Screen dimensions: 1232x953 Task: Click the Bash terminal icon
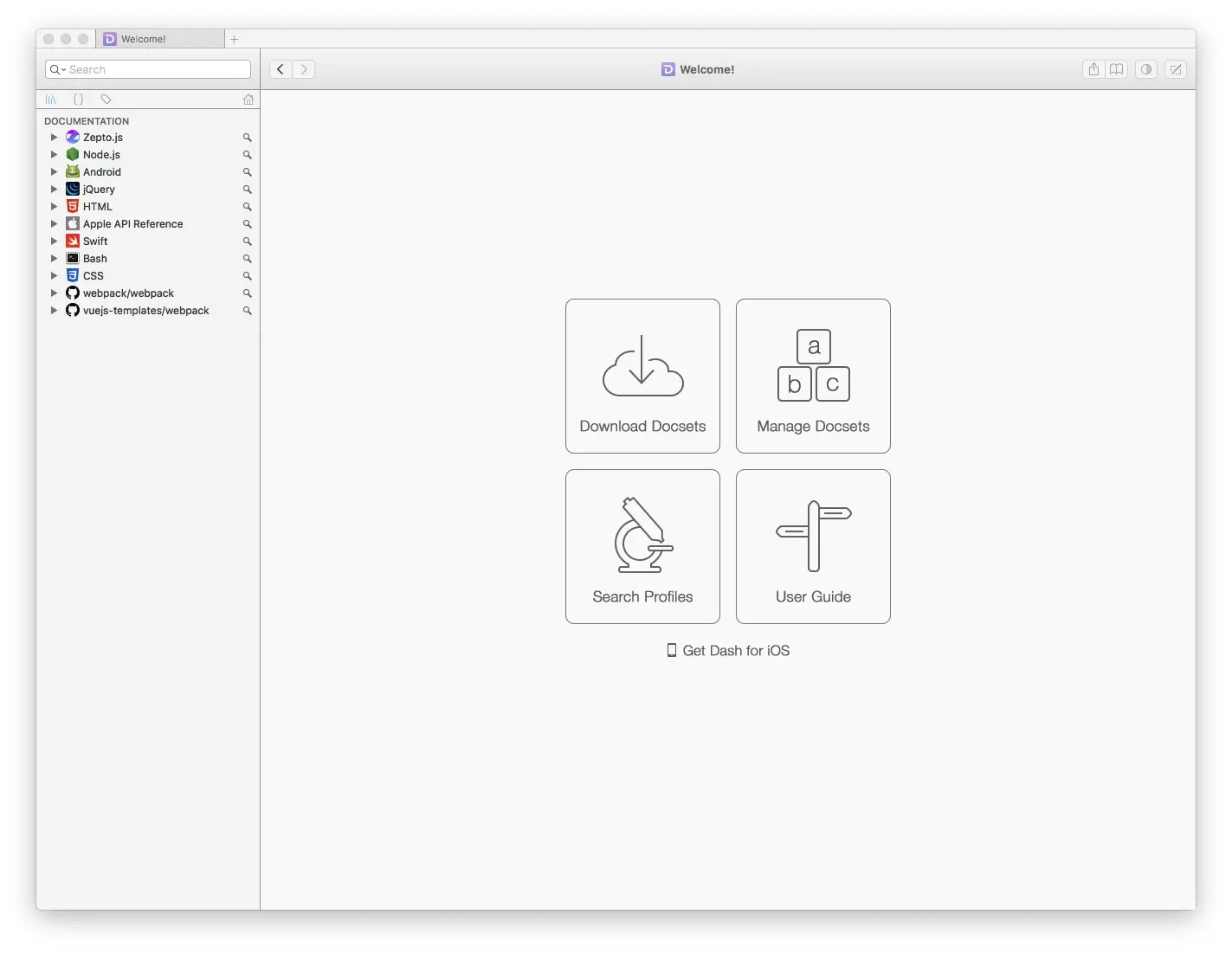click(x=73, y=258)
